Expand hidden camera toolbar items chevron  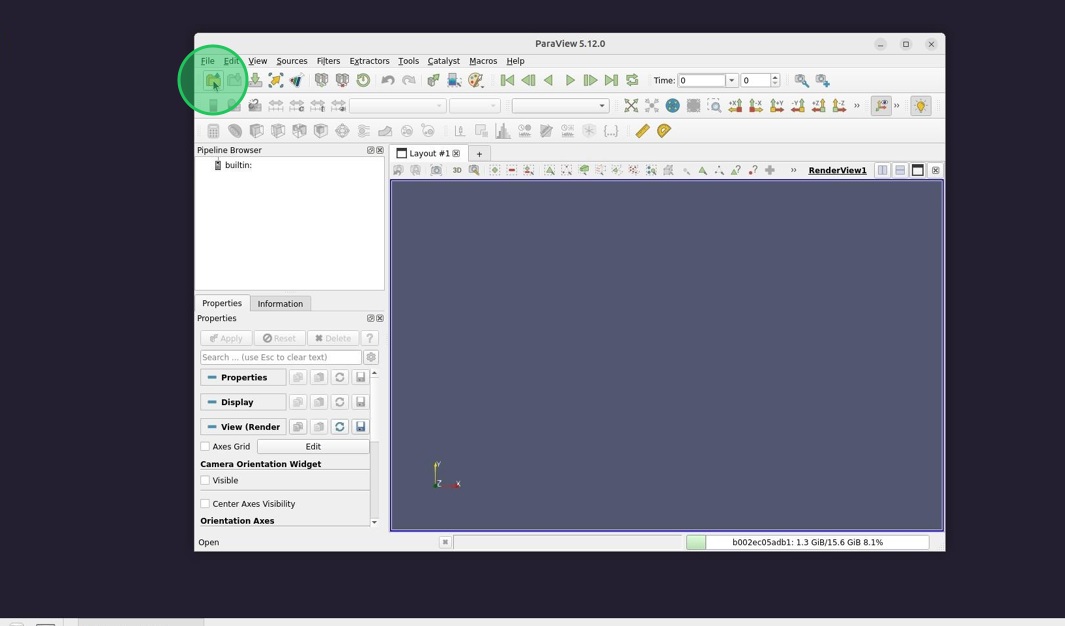tap(856, 105)
